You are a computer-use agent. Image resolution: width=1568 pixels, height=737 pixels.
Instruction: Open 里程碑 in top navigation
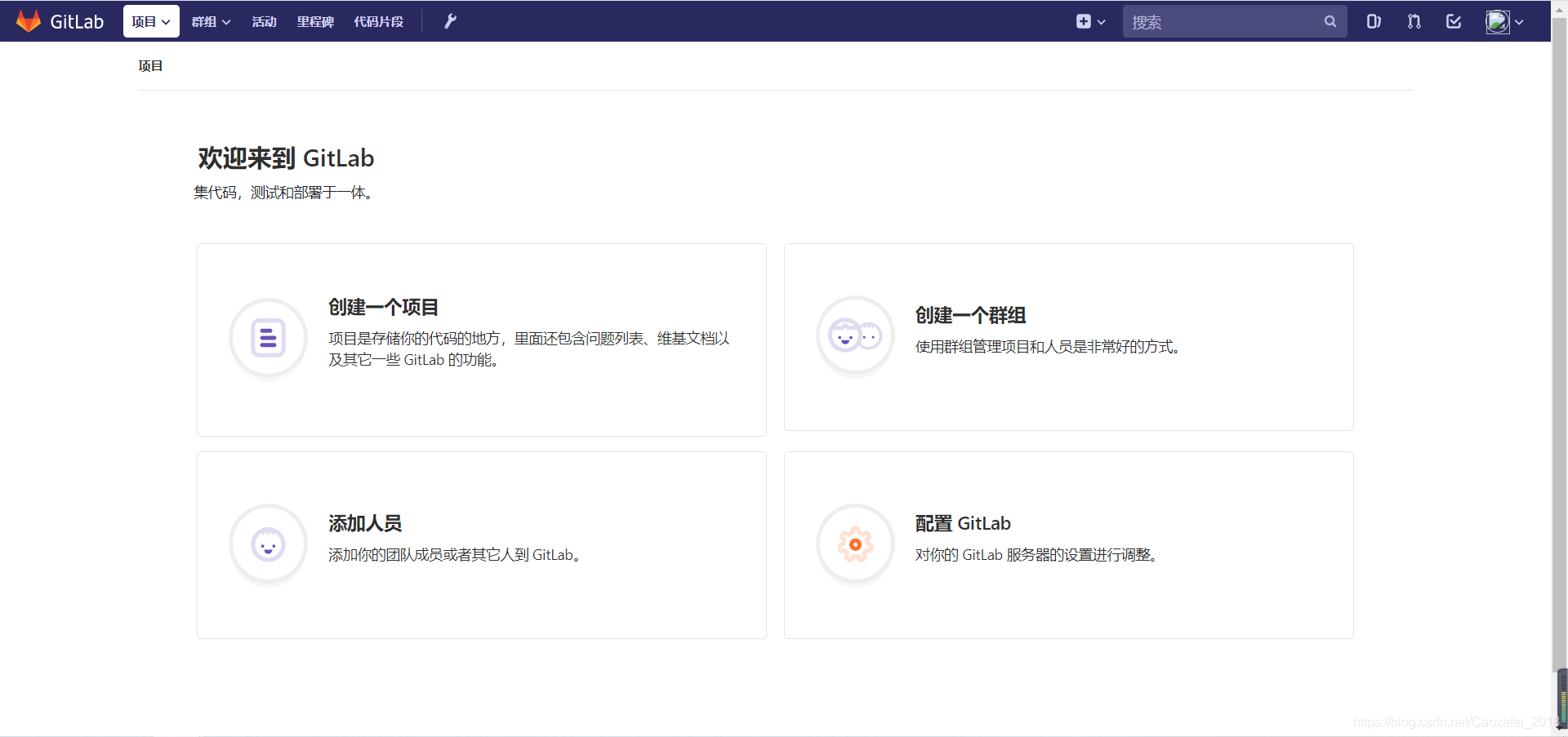(x=315, y=22)
